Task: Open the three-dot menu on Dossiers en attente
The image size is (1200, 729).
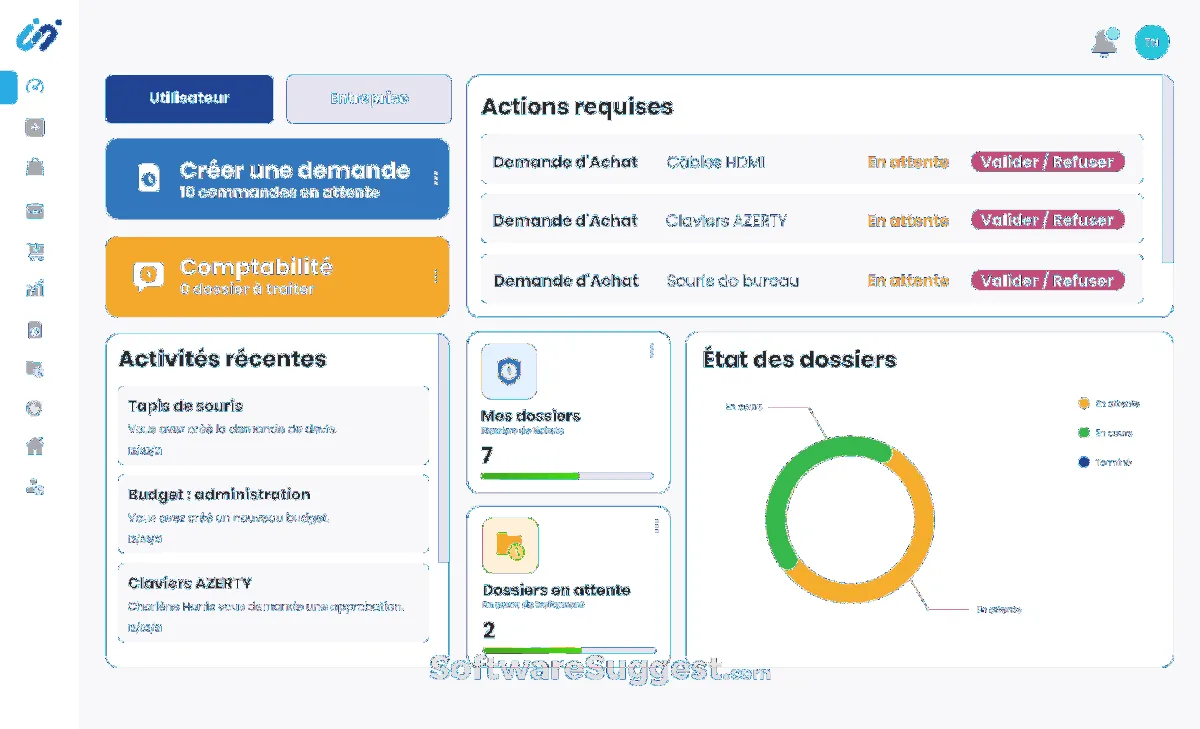Action: click(656, 525)
